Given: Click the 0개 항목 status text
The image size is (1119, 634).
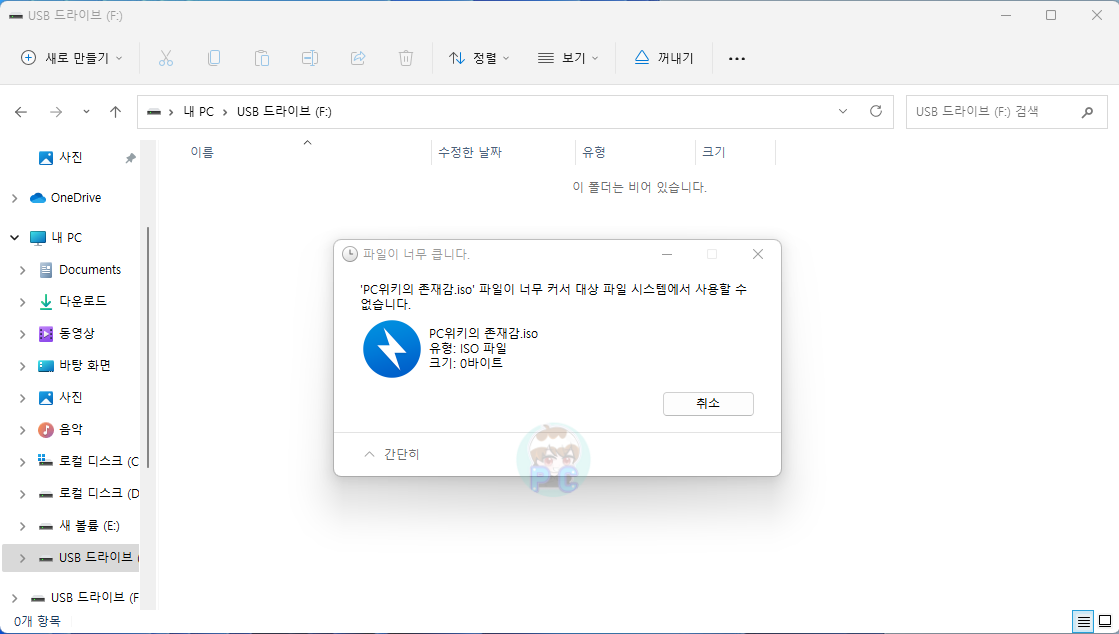Looking at the screenshot, I should [x=37, y=621].
